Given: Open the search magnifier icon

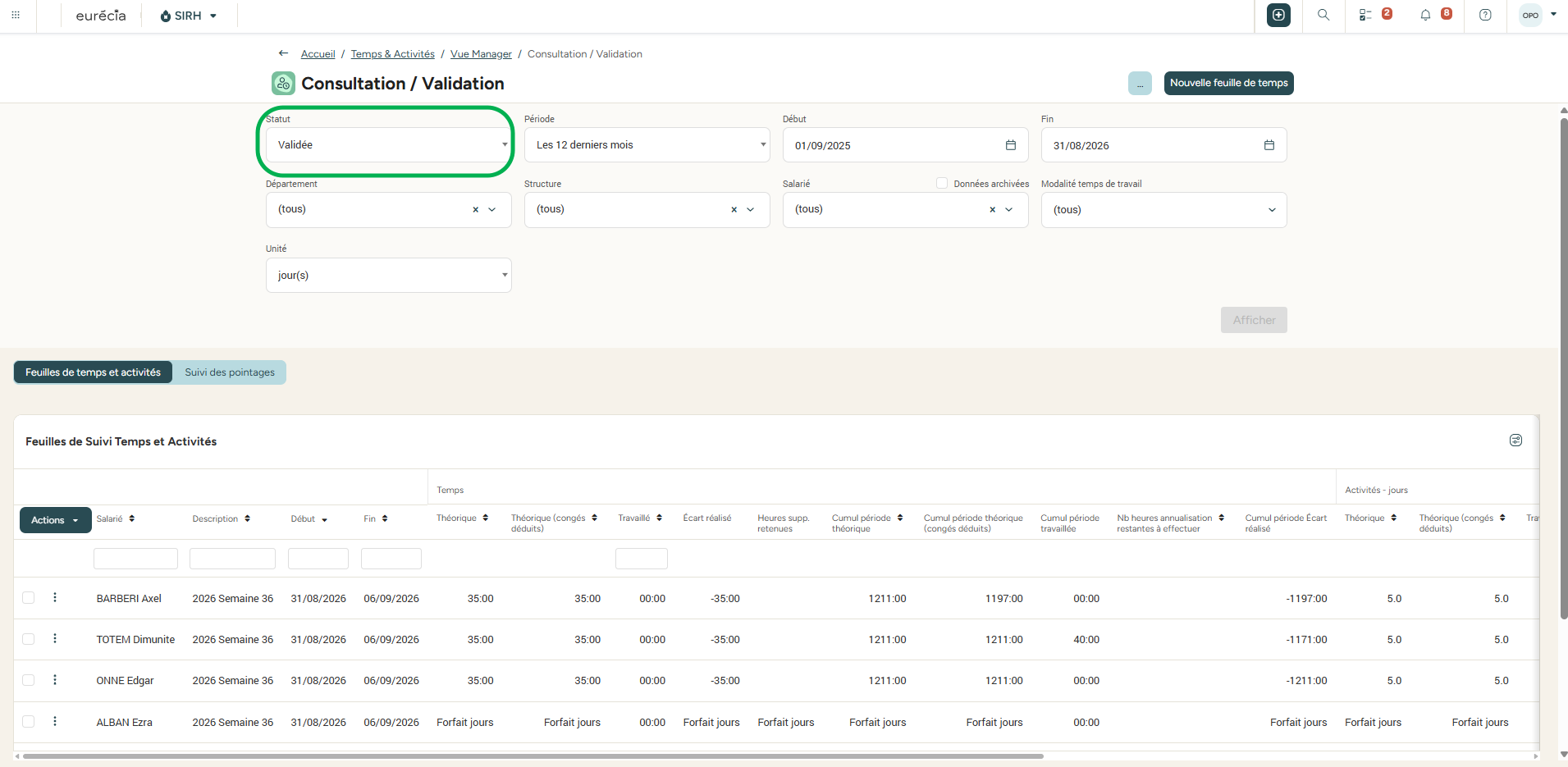Looking at the screenshot, I should tap(1323, 15).
